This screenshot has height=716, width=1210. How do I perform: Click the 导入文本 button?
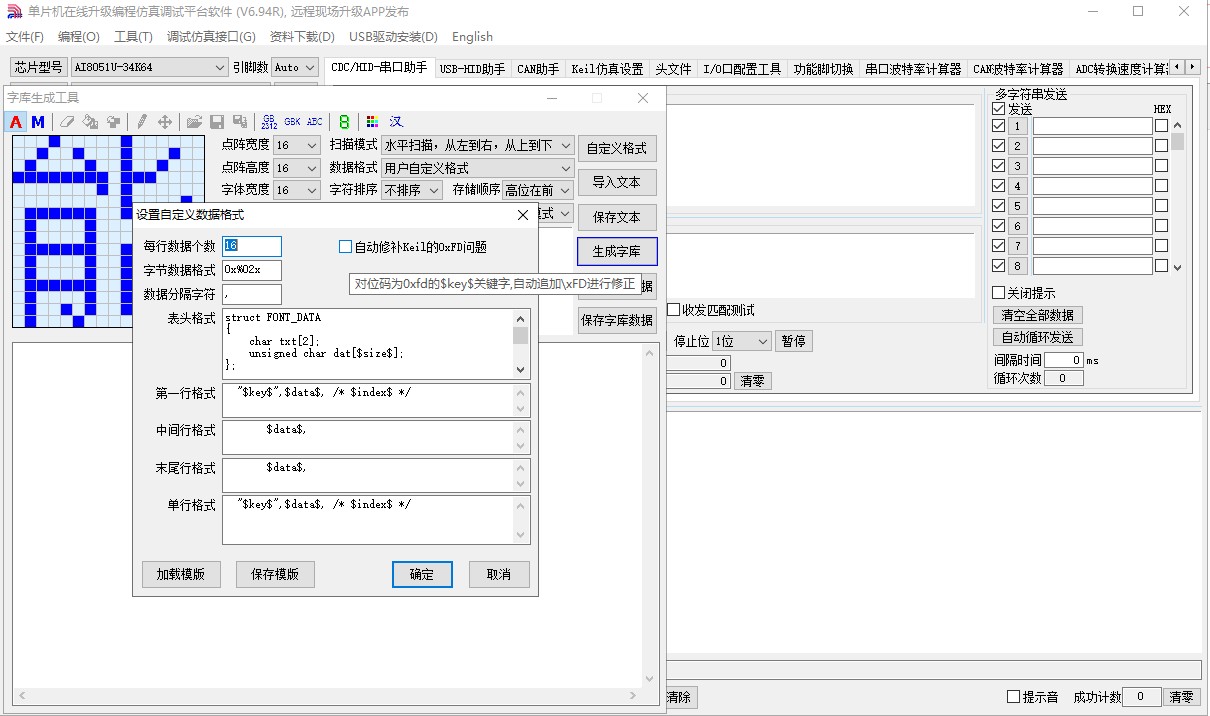tap(617, 182)
